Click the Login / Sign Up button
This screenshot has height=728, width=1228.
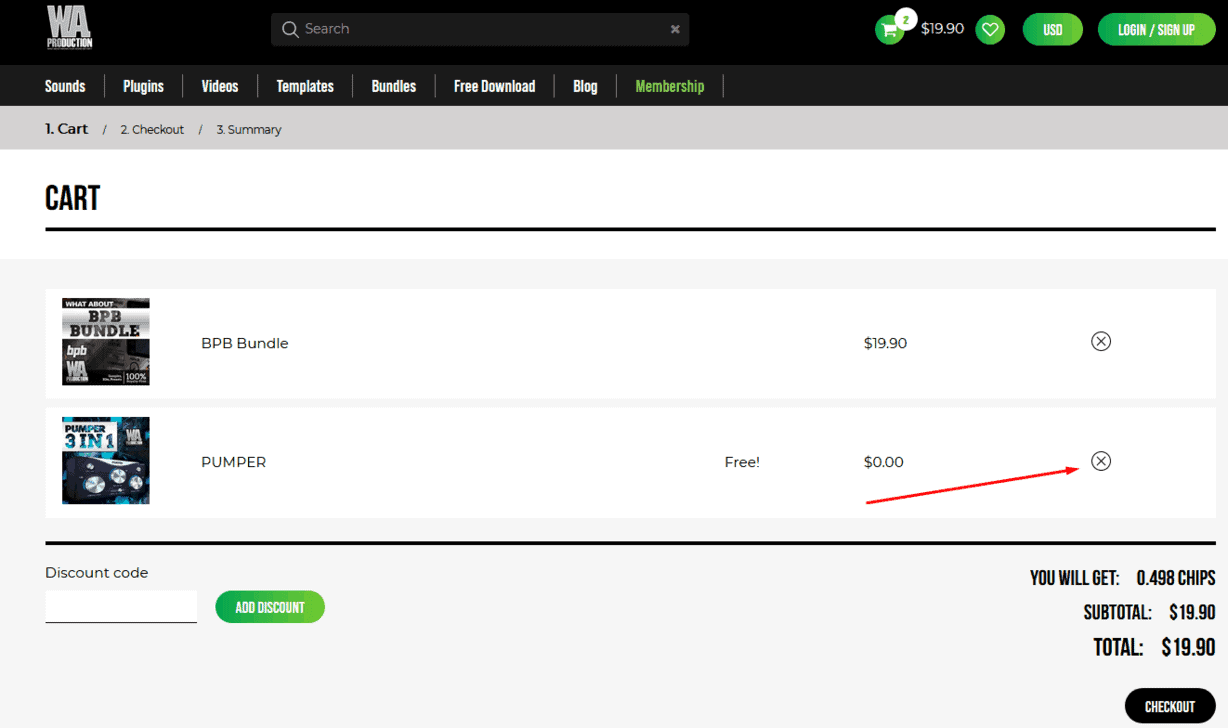coord(1157,30)
